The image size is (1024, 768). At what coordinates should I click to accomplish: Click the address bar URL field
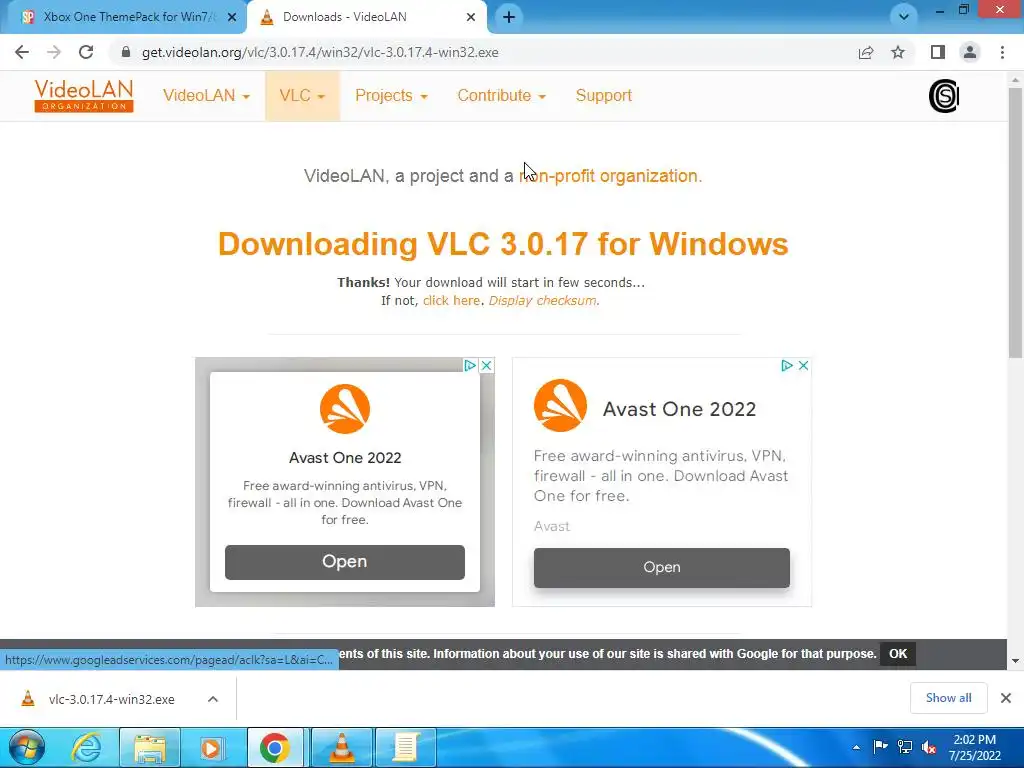click(483, 52)
